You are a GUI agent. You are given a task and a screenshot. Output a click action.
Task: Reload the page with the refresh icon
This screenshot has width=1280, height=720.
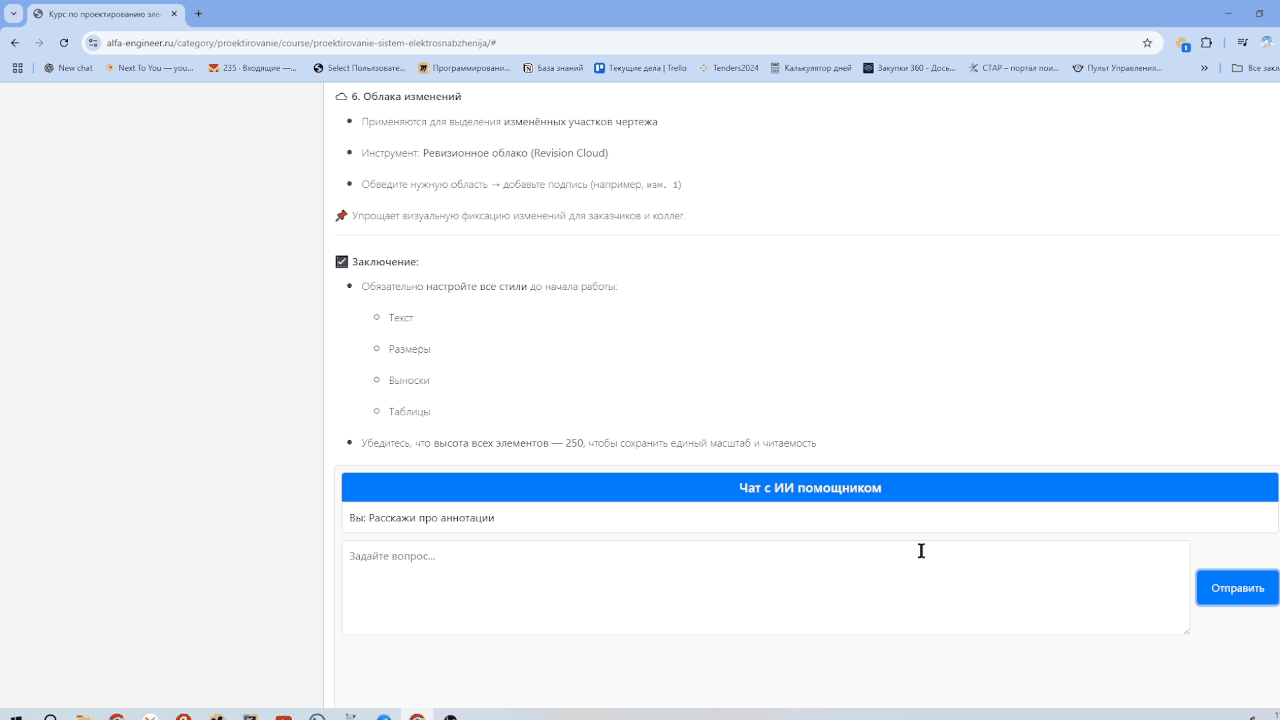pyautogui.click(x=64, y=43)
